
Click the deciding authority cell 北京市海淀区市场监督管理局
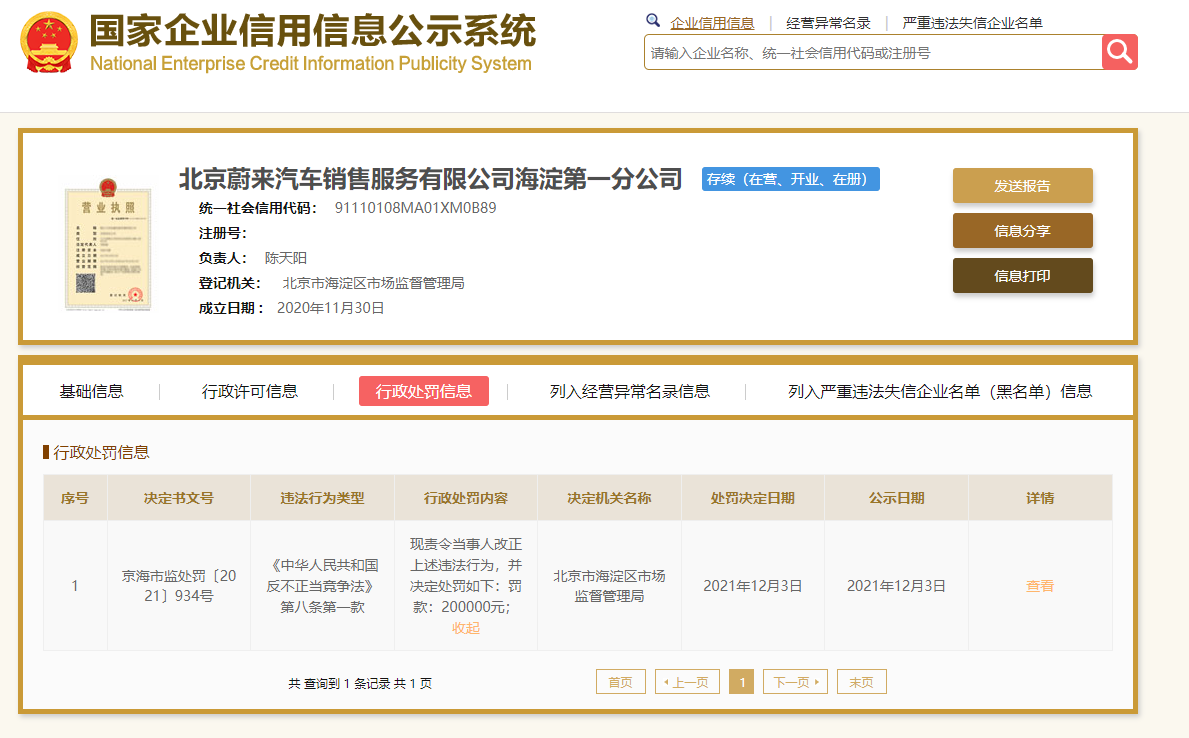click(609, 586)
